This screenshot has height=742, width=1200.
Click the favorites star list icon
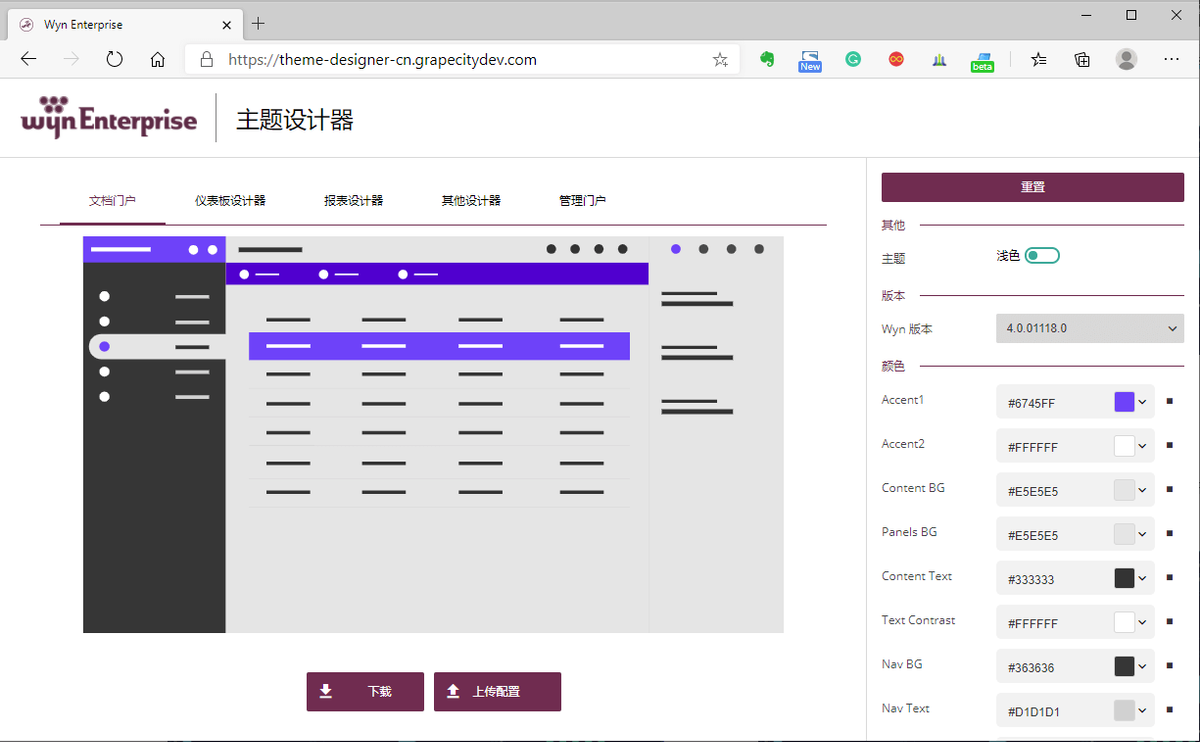(x=1038, y=60)
